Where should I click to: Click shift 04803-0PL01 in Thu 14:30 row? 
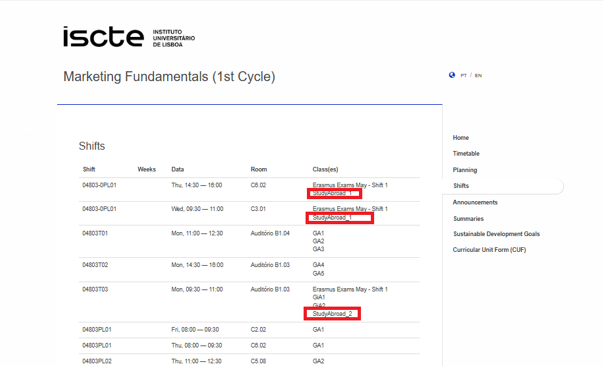pos(99,185)
